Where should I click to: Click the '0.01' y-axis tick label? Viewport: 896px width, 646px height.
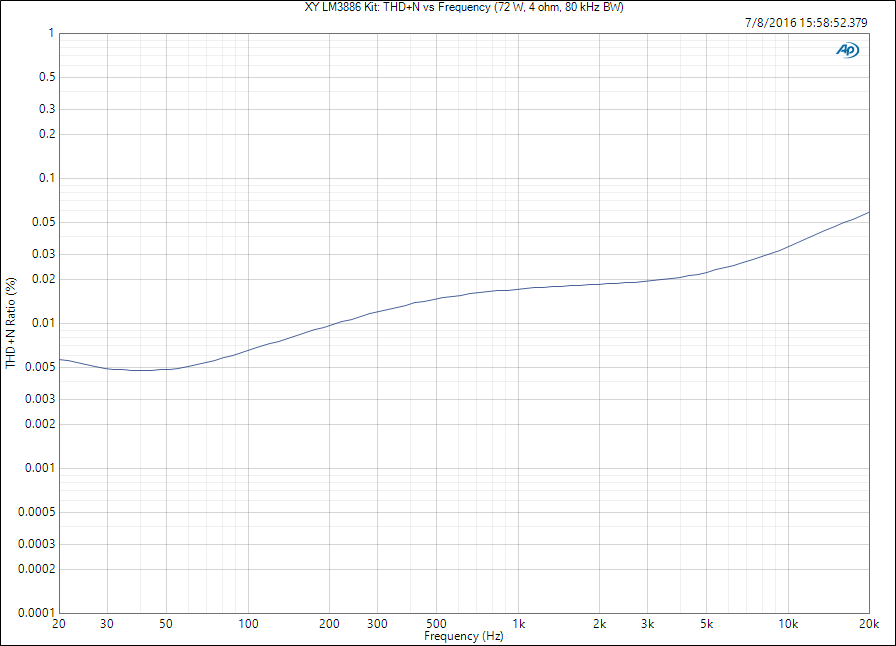tap(44, 323)
